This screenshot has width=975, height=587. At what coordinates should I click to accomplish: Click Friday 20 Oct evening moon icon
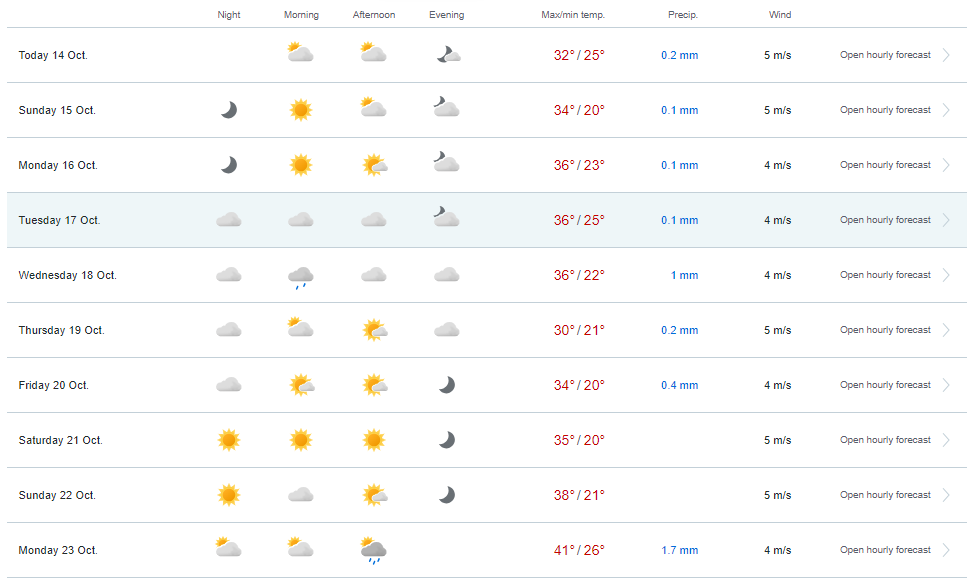(x=447, y=385)
